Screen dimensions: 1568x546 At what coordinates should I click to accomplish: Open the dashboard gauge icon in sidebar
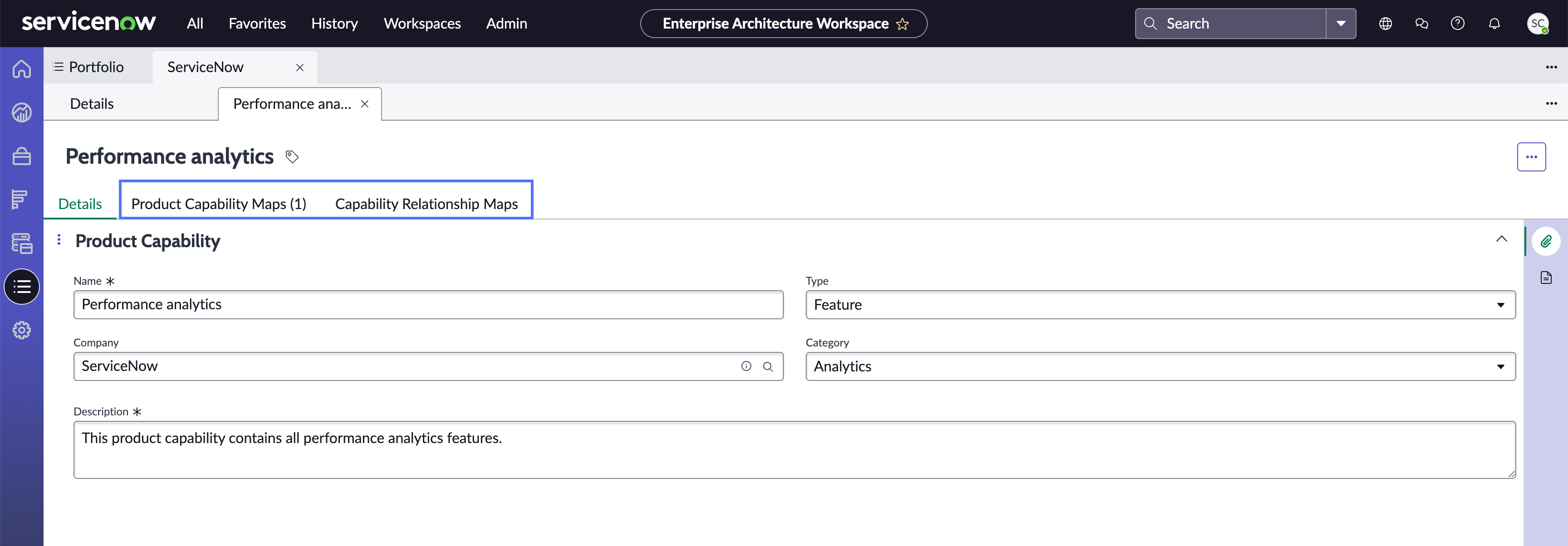point(22,112)
